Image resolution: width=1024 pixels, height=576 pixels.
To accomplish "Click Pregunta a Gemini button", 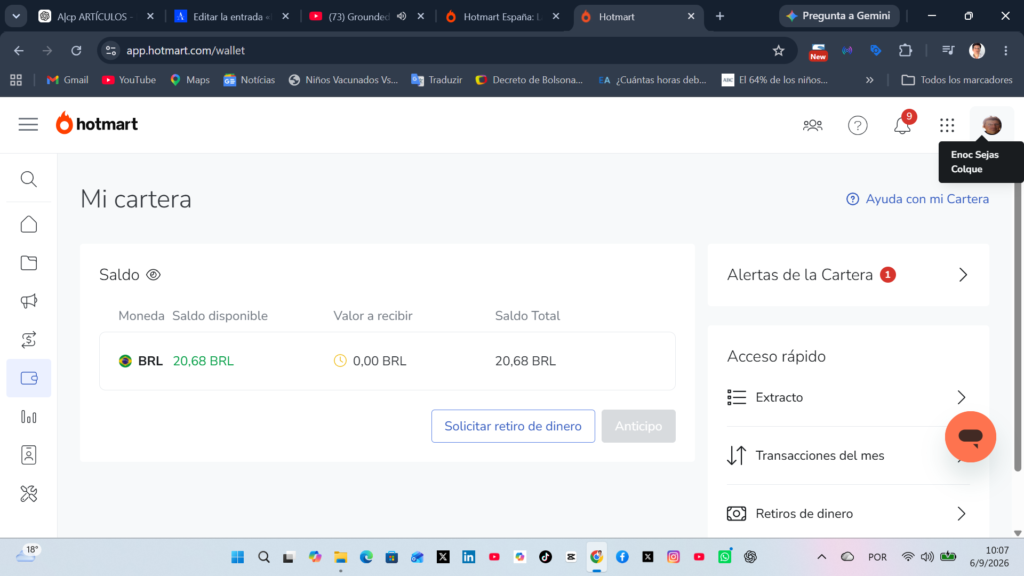I will click(839, 16).
